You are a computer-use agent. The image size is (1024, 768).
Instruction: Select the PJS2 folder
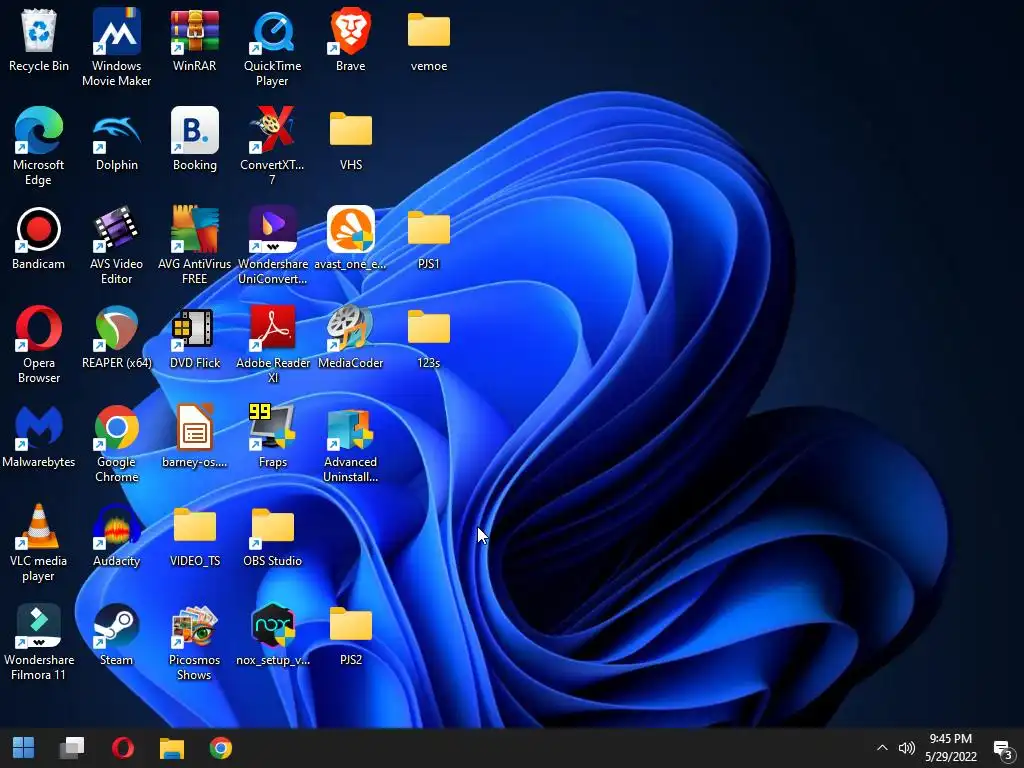[351, 636]
